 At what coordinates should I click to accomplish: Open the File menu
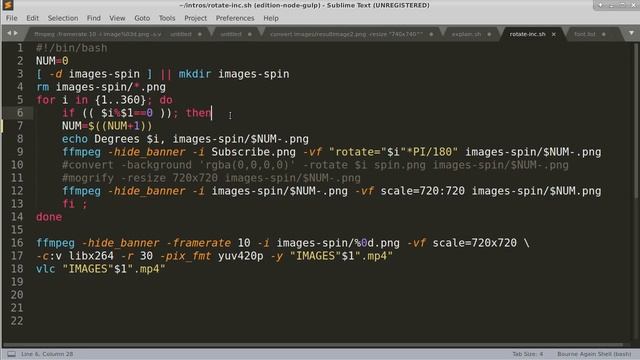click(x=11, y=18)
